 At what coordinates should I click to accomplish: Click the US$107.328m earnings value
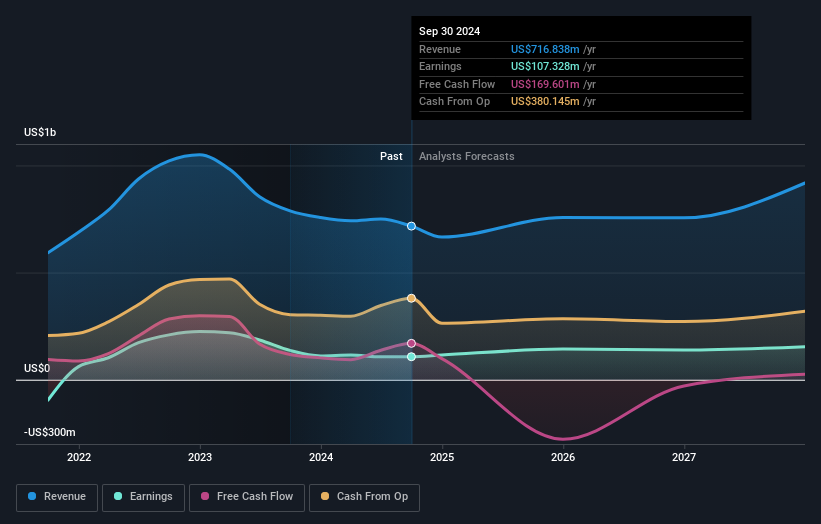tap(545, 66)
